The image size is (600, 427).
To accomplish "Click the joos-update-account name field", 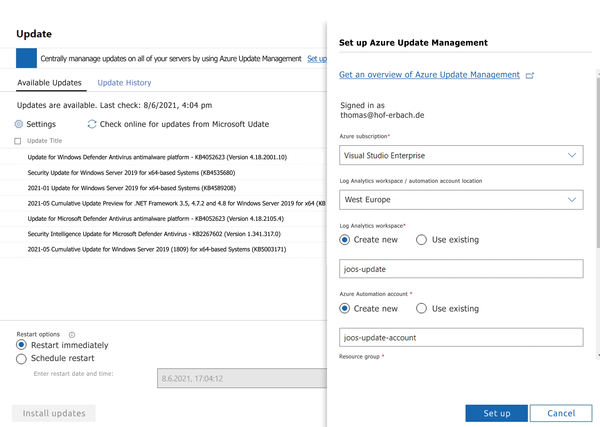I will tap(461, 337).
